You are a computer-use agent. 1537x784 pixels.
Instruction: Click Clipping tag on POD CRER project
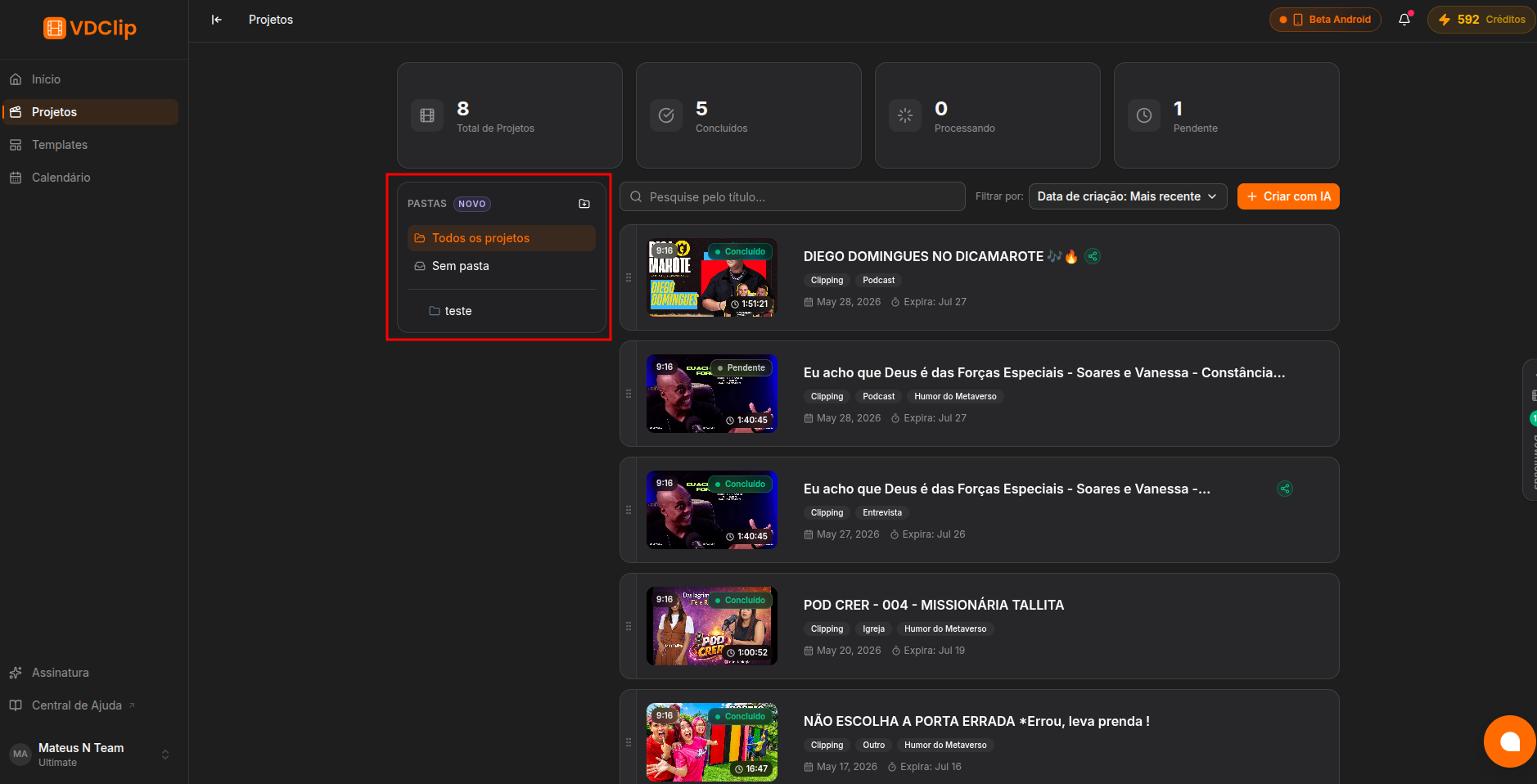pyautogui.click(x=827, y=629)
